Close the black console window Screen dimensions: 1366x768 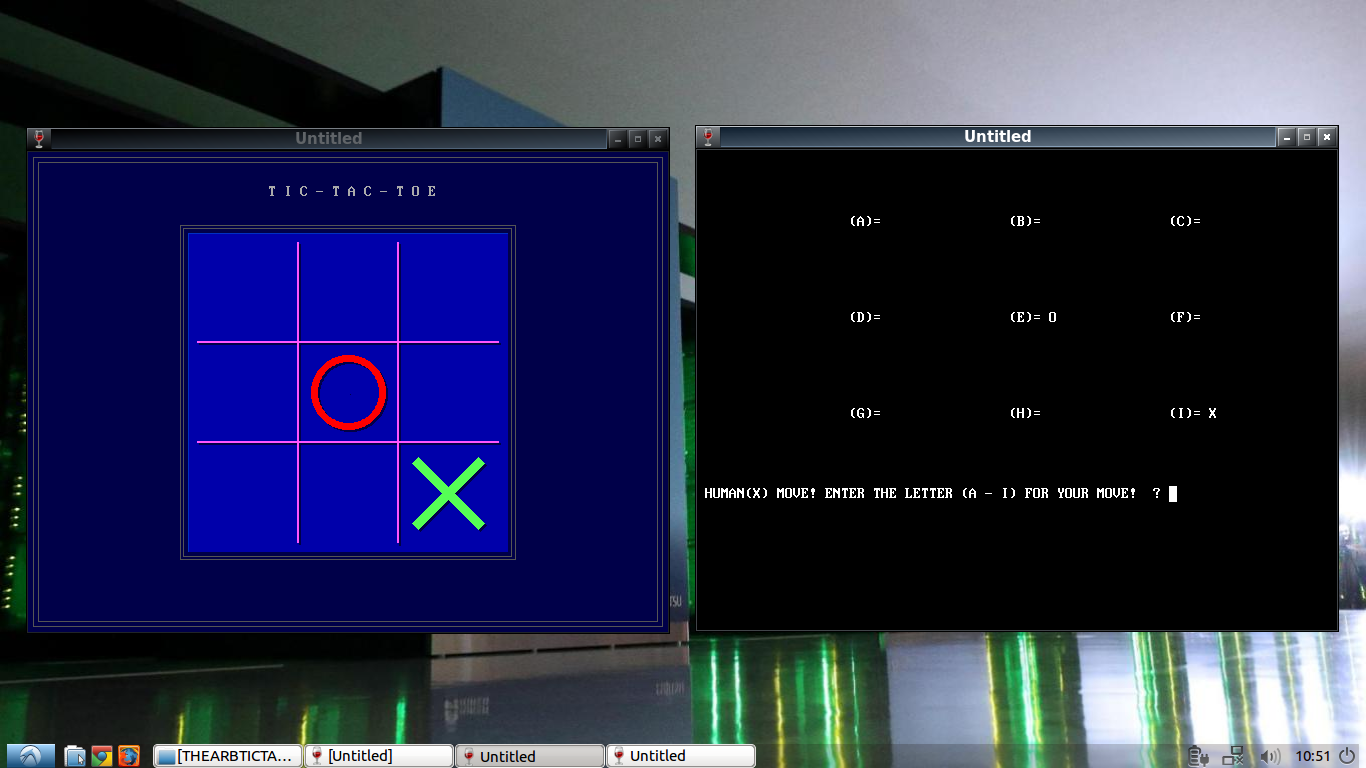1327,137
